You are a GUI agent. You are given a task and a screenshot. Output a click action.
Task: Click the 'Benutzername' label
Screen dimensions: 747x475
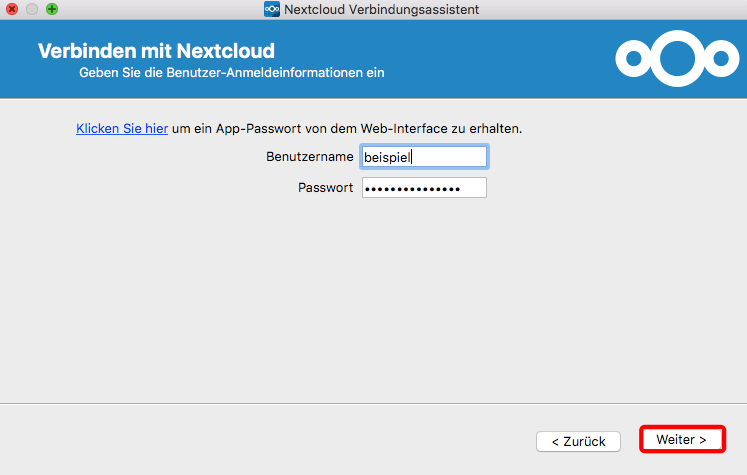pos(310,157)
